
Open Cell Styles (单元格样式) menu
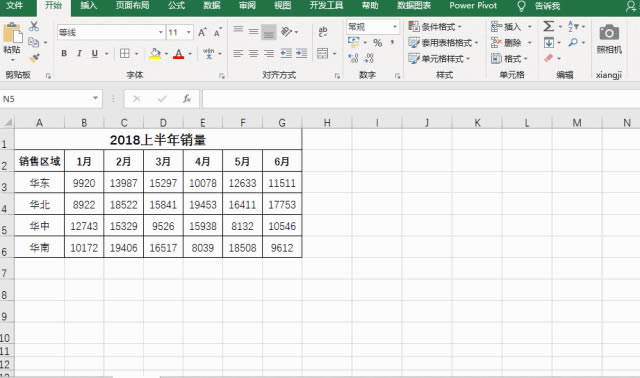click(x=439, y=58)
